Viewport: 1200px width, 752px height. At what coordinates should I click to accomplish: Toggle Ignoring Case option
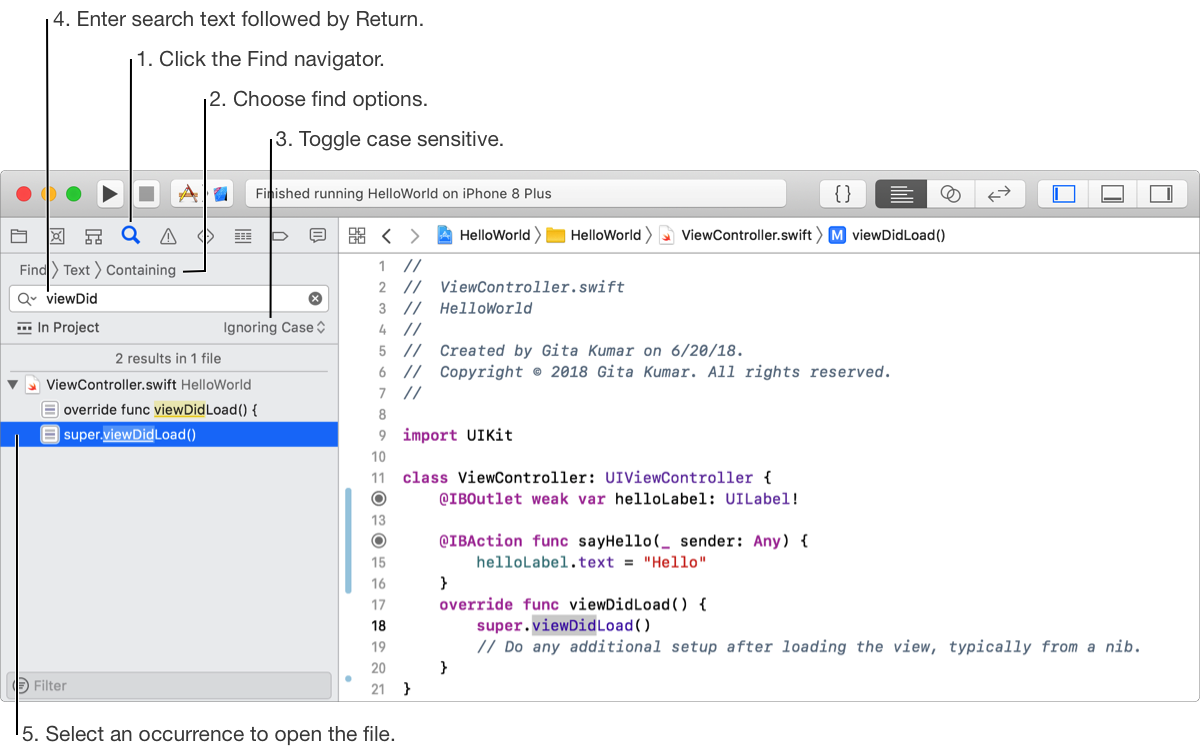point(275,327)
